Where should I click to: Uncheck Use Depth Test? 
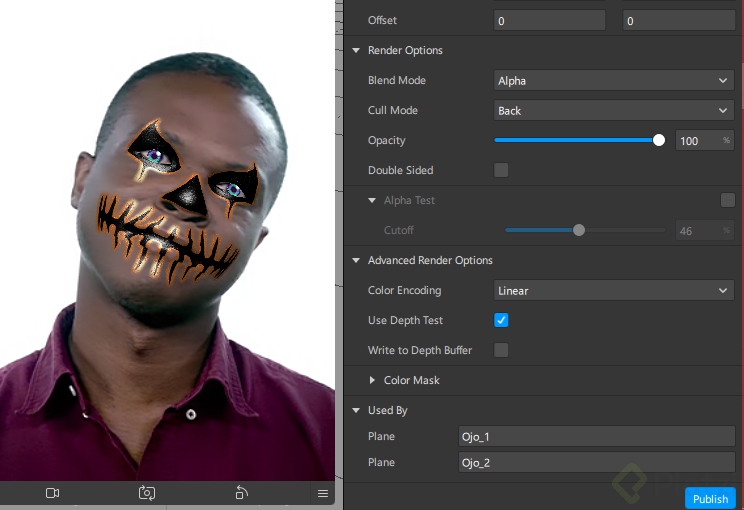(x=501, y=320)
